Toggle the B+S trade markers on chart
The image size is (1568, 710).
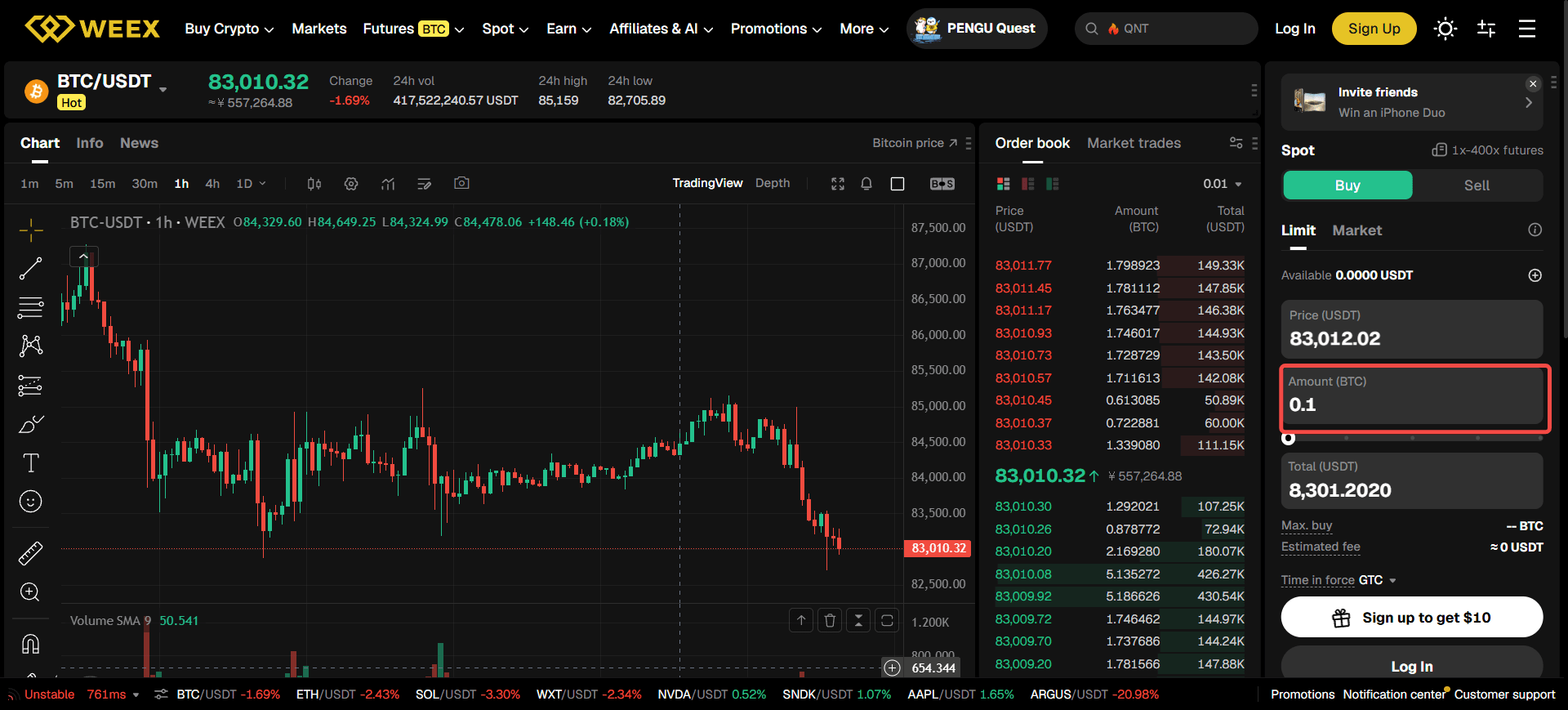pyautogui.click(x=942, y=184)
